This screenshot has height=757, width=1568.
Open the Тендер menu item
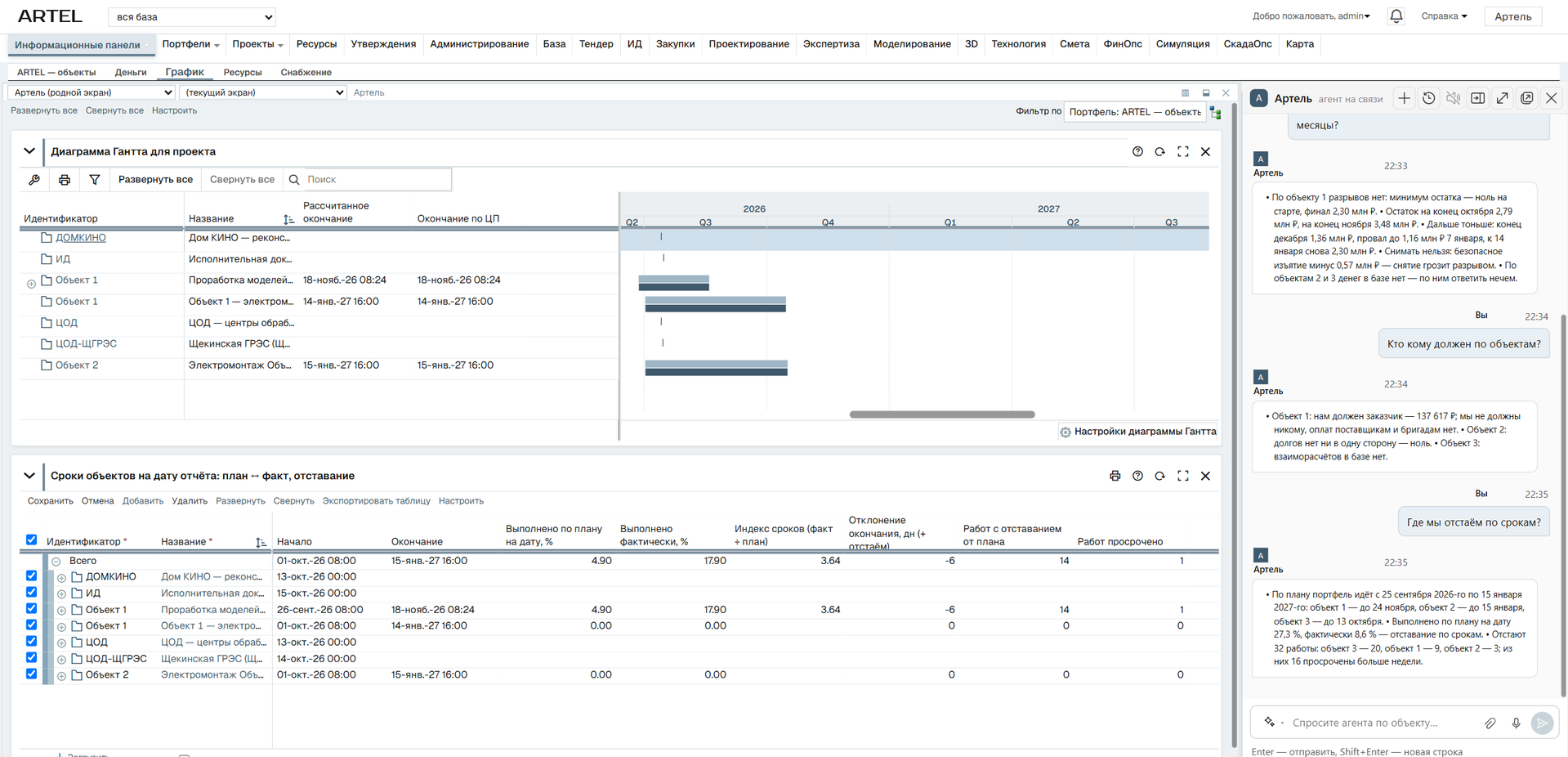[x=596, y=44]
